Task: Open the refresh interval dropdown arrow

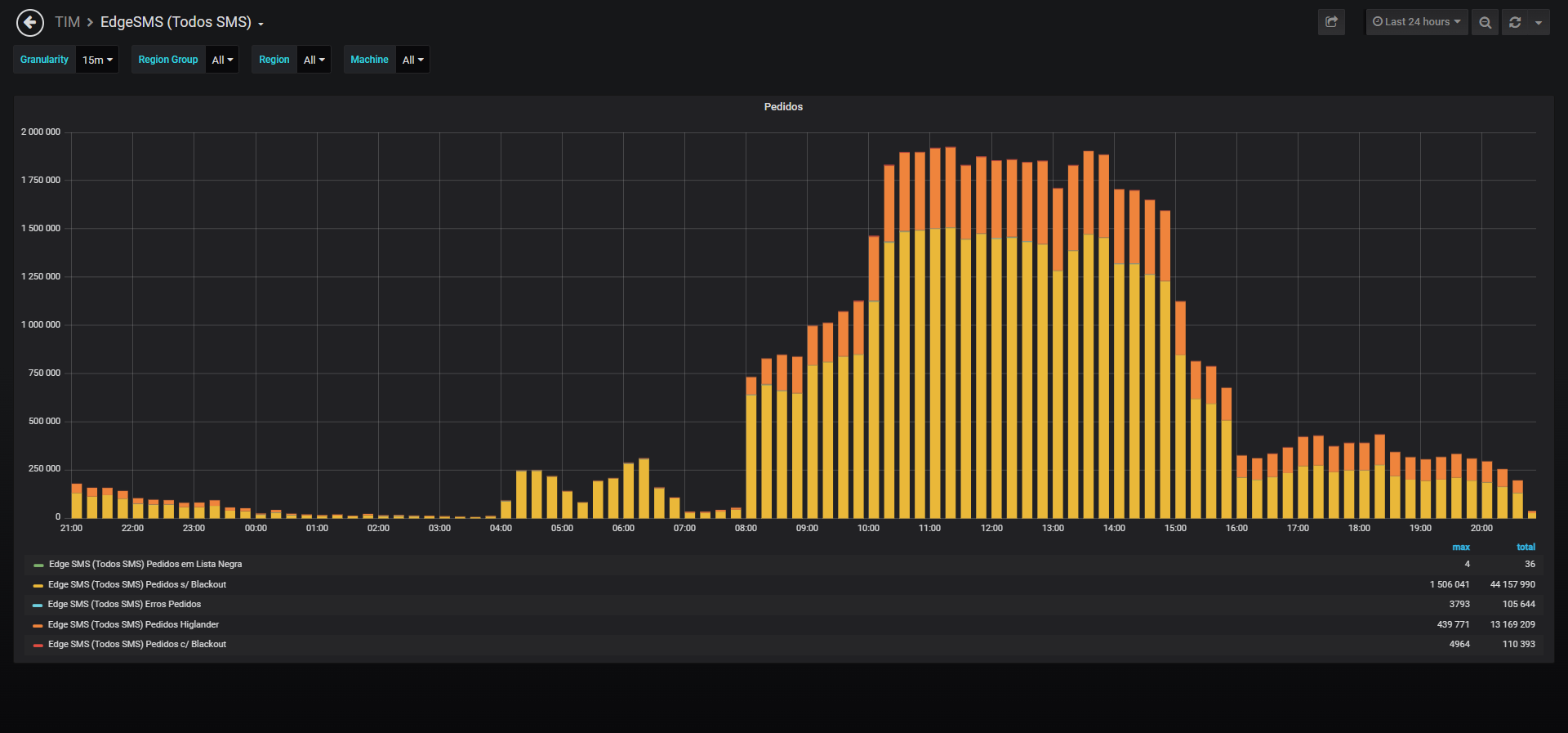Action: (x=1539, y=22)
